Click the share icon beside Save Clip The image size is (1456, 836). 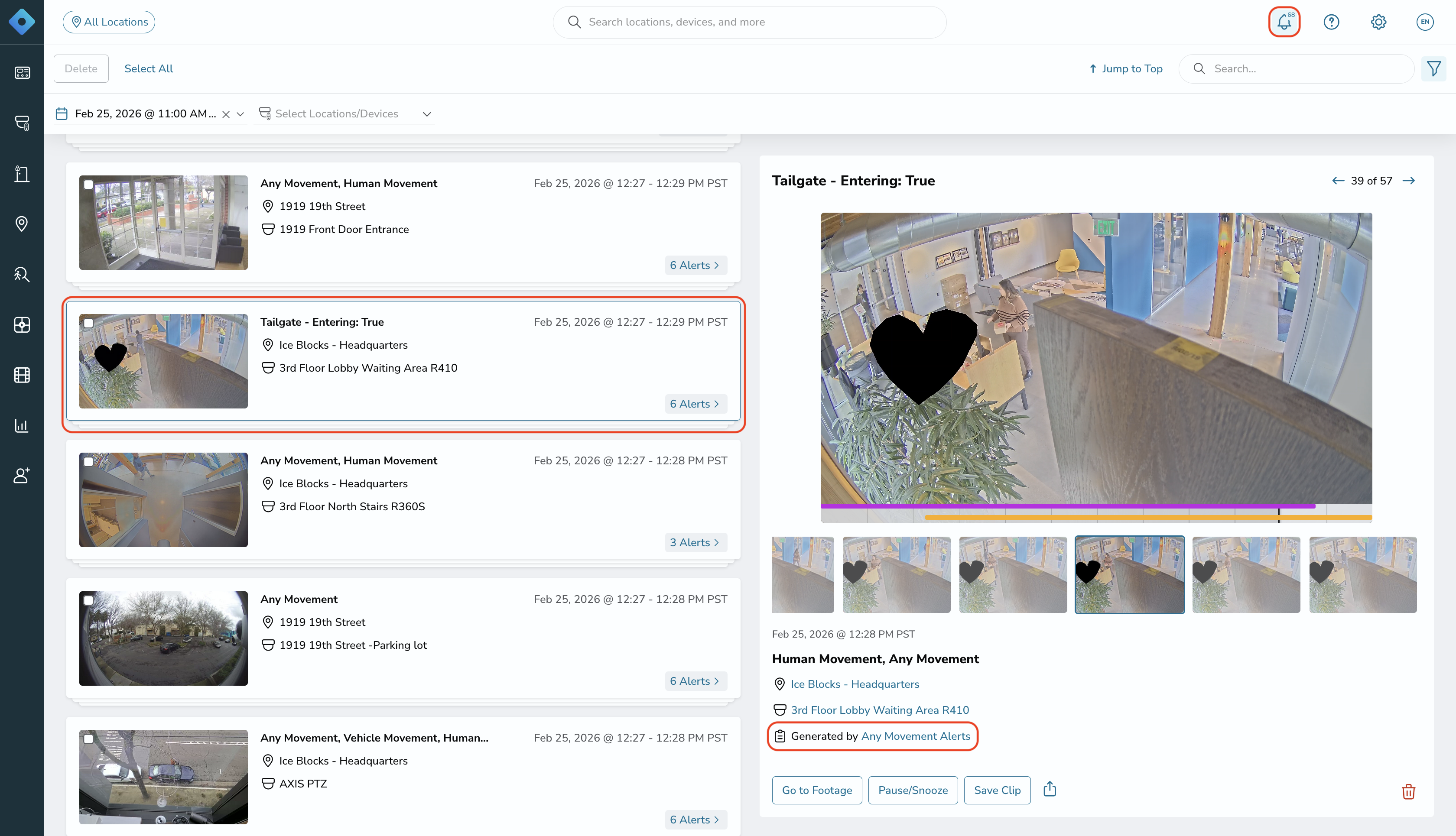[x=1050, y=790]
